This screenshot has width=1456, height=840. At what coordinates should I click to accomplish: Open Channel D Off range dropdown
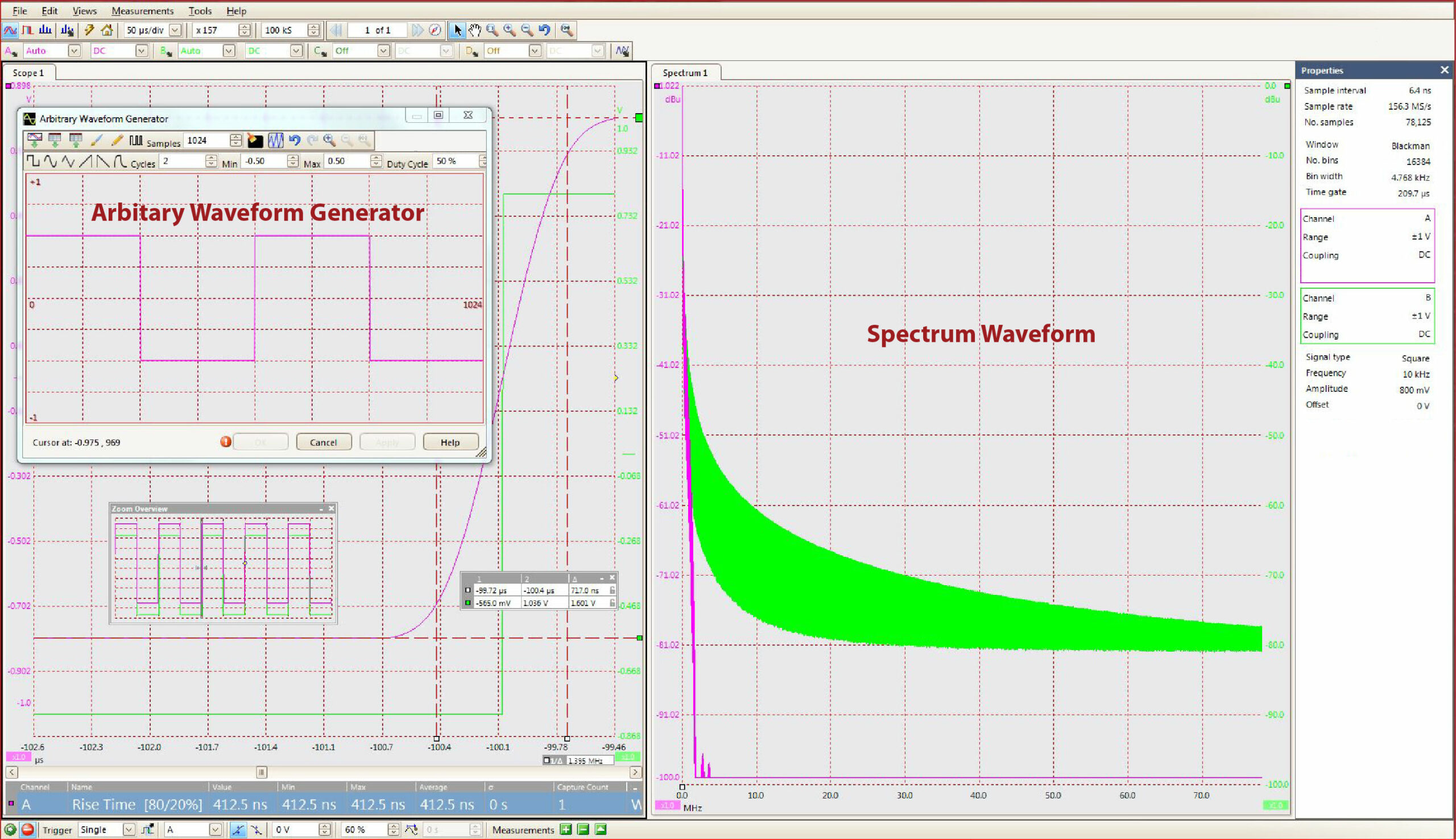535,51
